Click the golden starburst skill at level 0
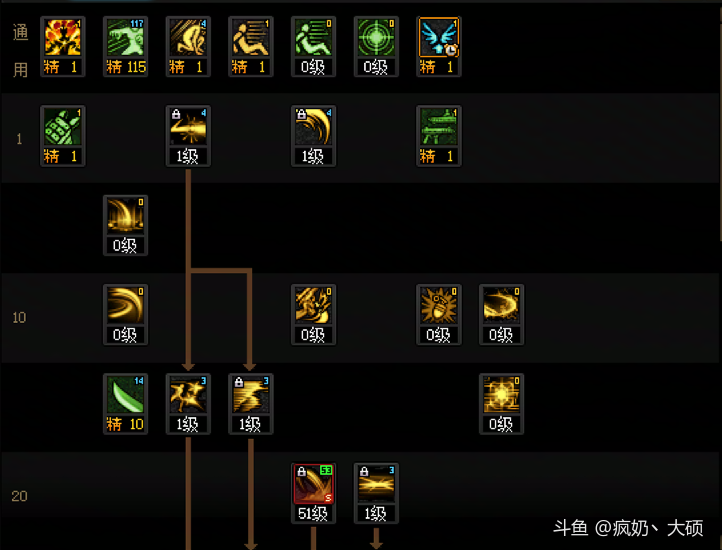722x550 pixels. (x=501, y=404)
